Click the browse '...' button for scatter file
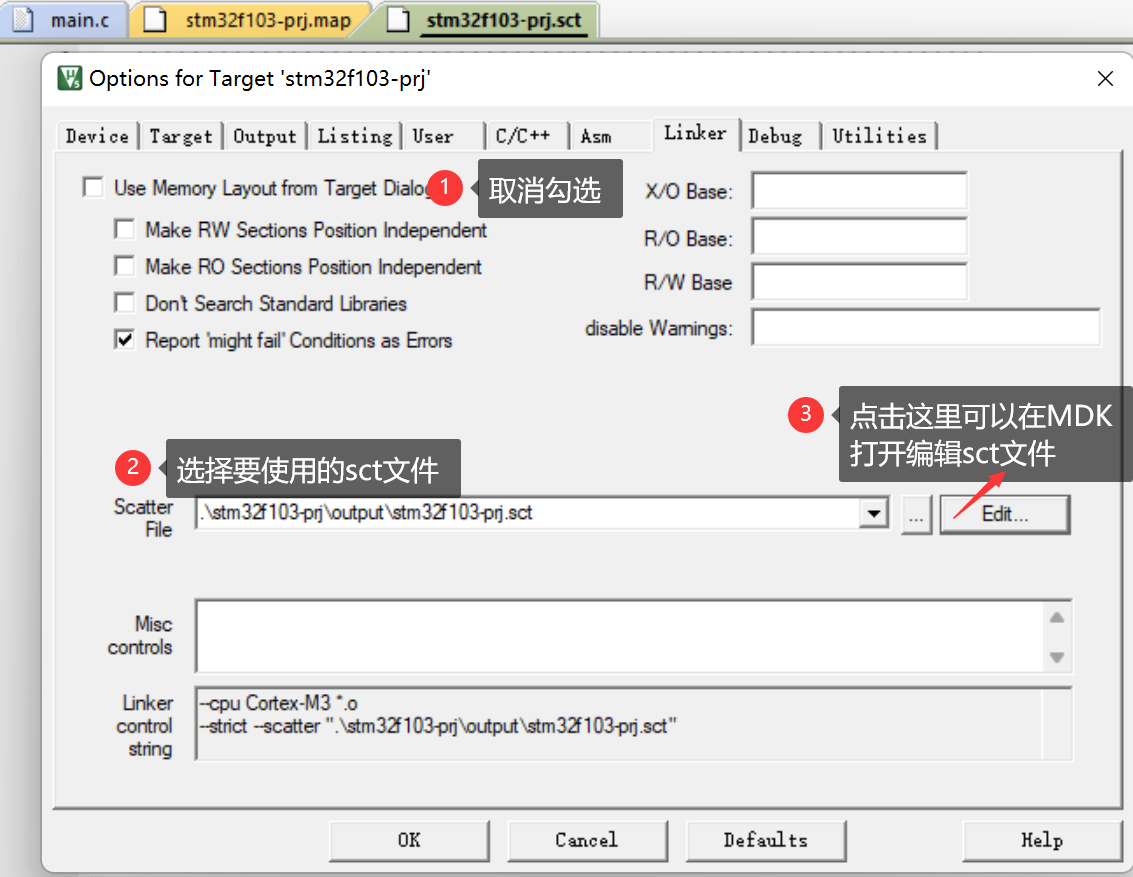Image resolution: width=1133 pixels, height=877 pixels. [917, 514]
